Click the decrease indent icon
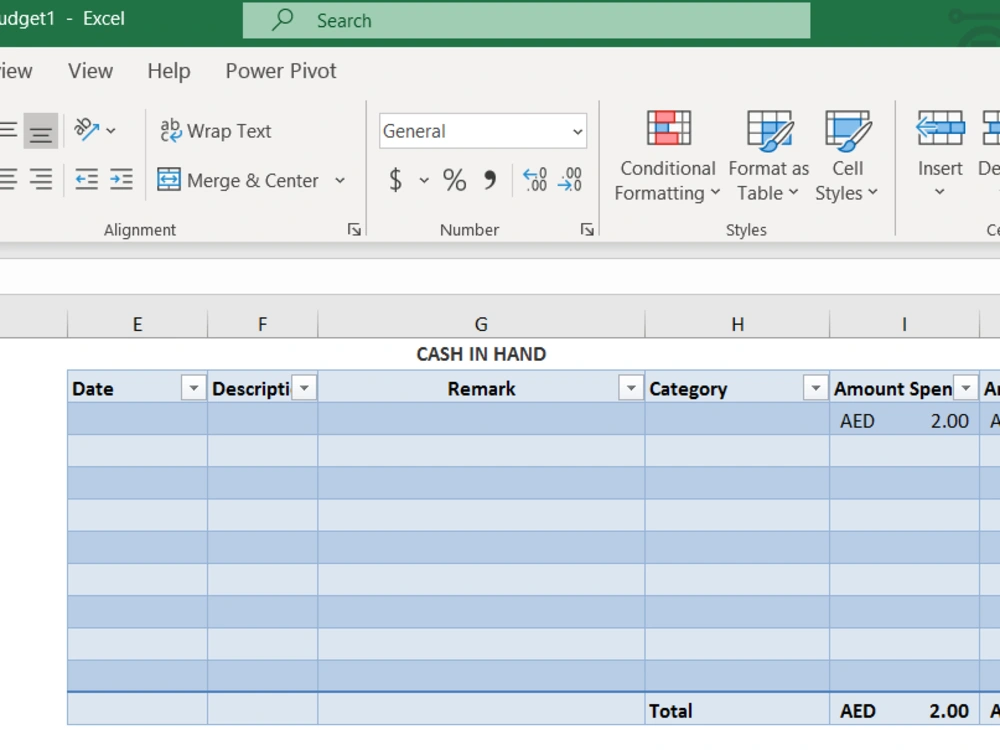The height and width of the screenshot is (750, 1000). coord(86,180)
